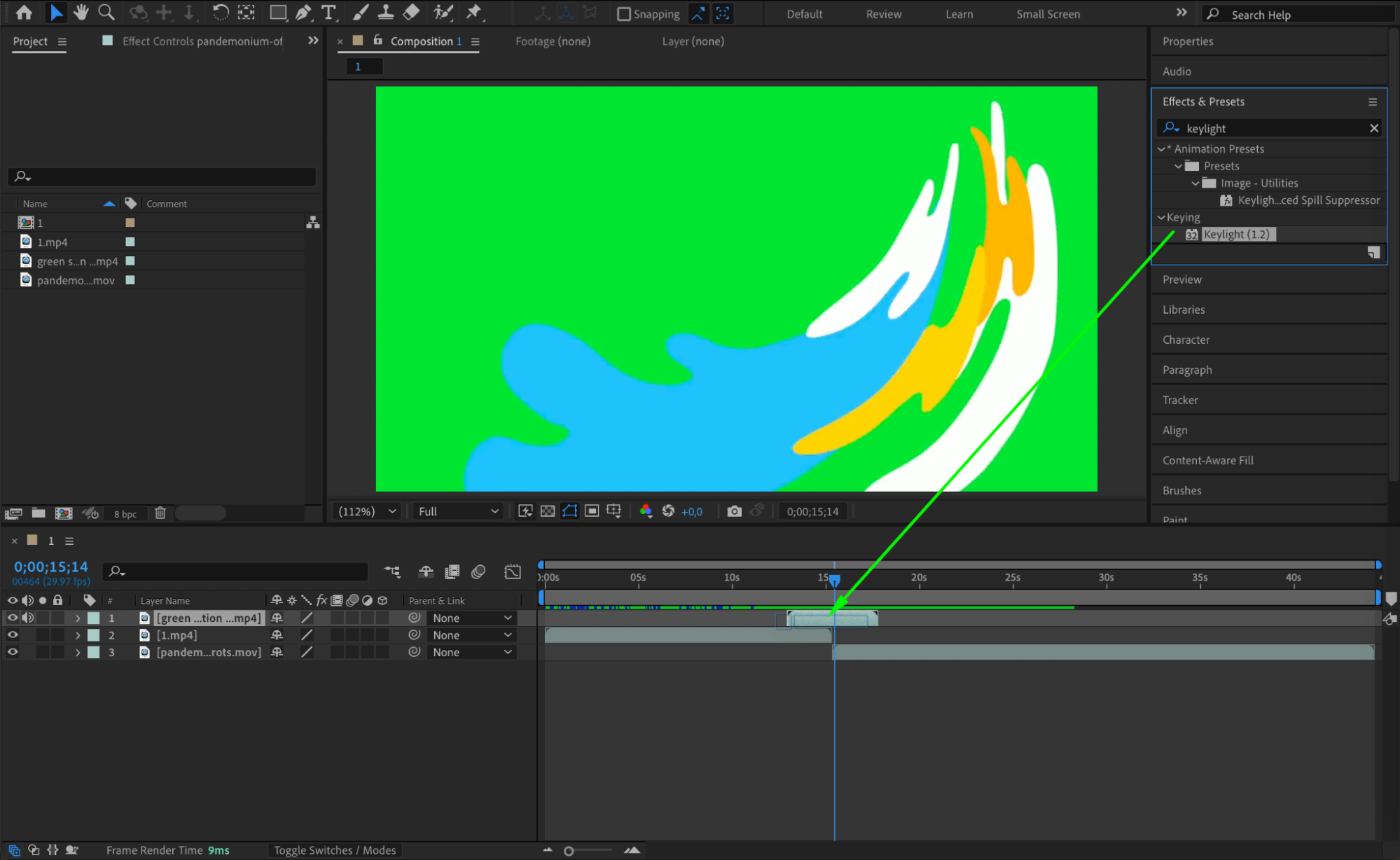Viewport: 1400px width, 860px height.
Task: Clear the keylight effects search field
Action: tap(1373, 128)
